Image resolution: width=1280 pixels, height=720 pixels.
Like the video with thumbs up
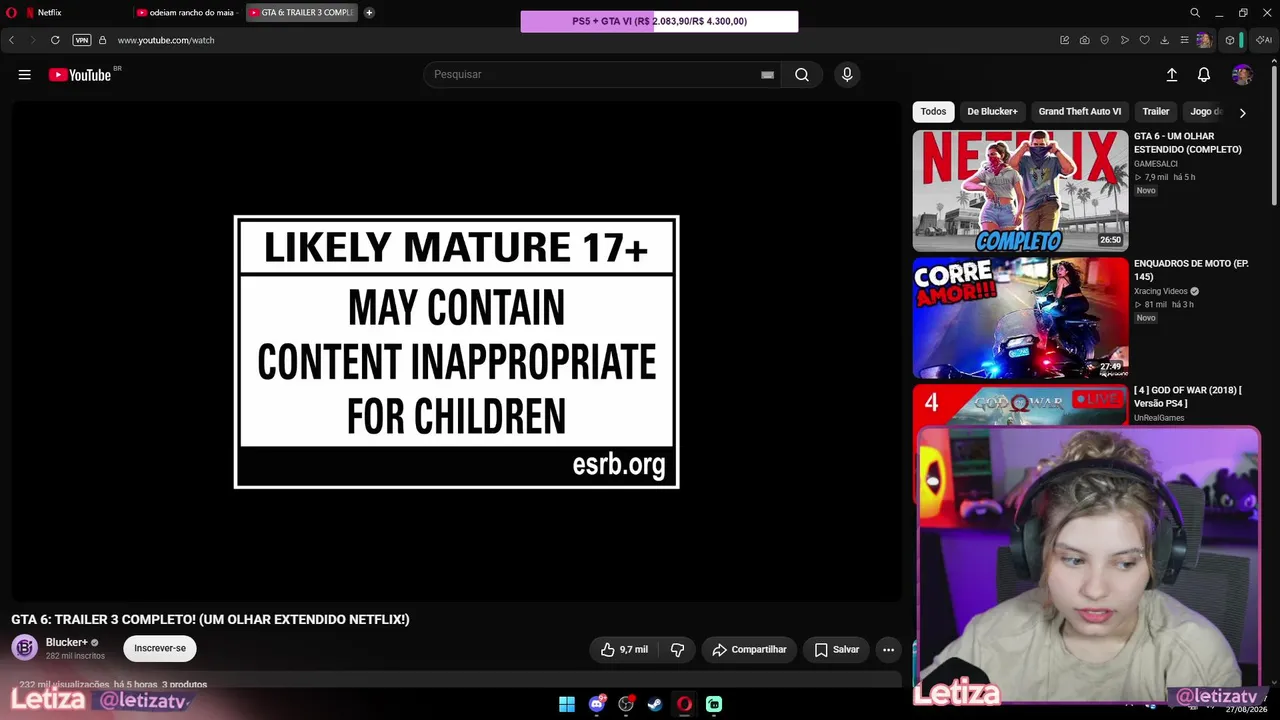coord(624,650)
